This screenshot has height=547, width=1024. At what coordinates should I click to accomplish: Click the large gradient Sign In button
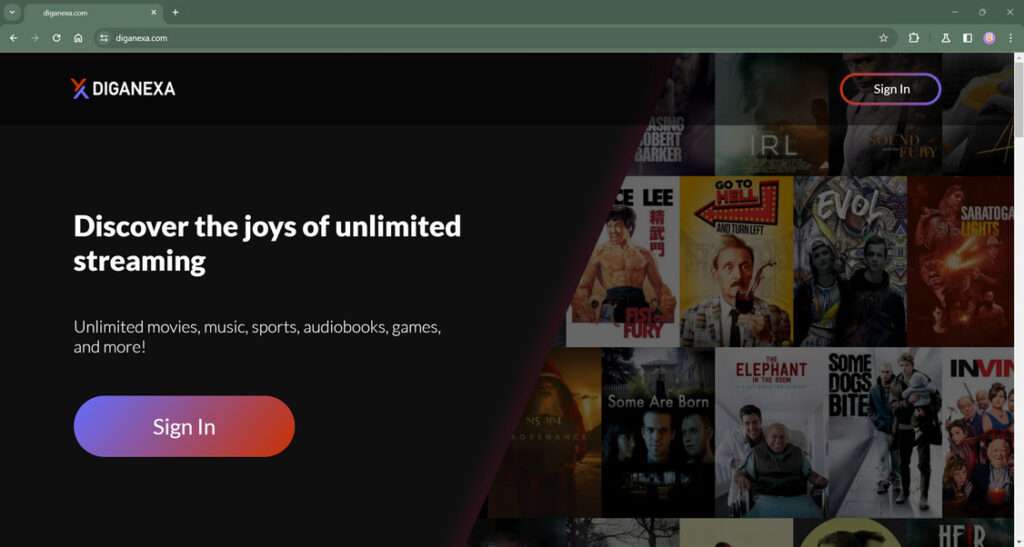pyautogui.click(x=184, y=426)
